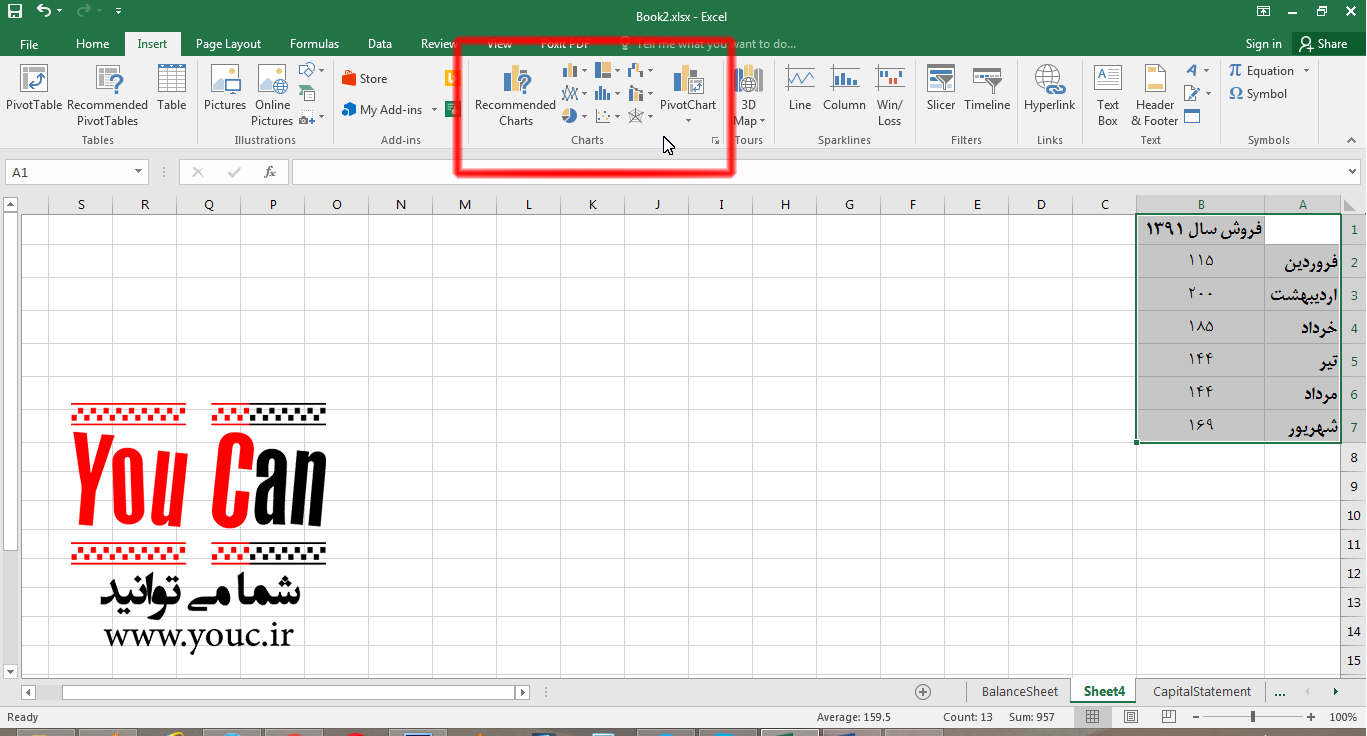Insert a Hierarchy (treemap) chart
Screen dimensions: 1367x736
point(607,70)
